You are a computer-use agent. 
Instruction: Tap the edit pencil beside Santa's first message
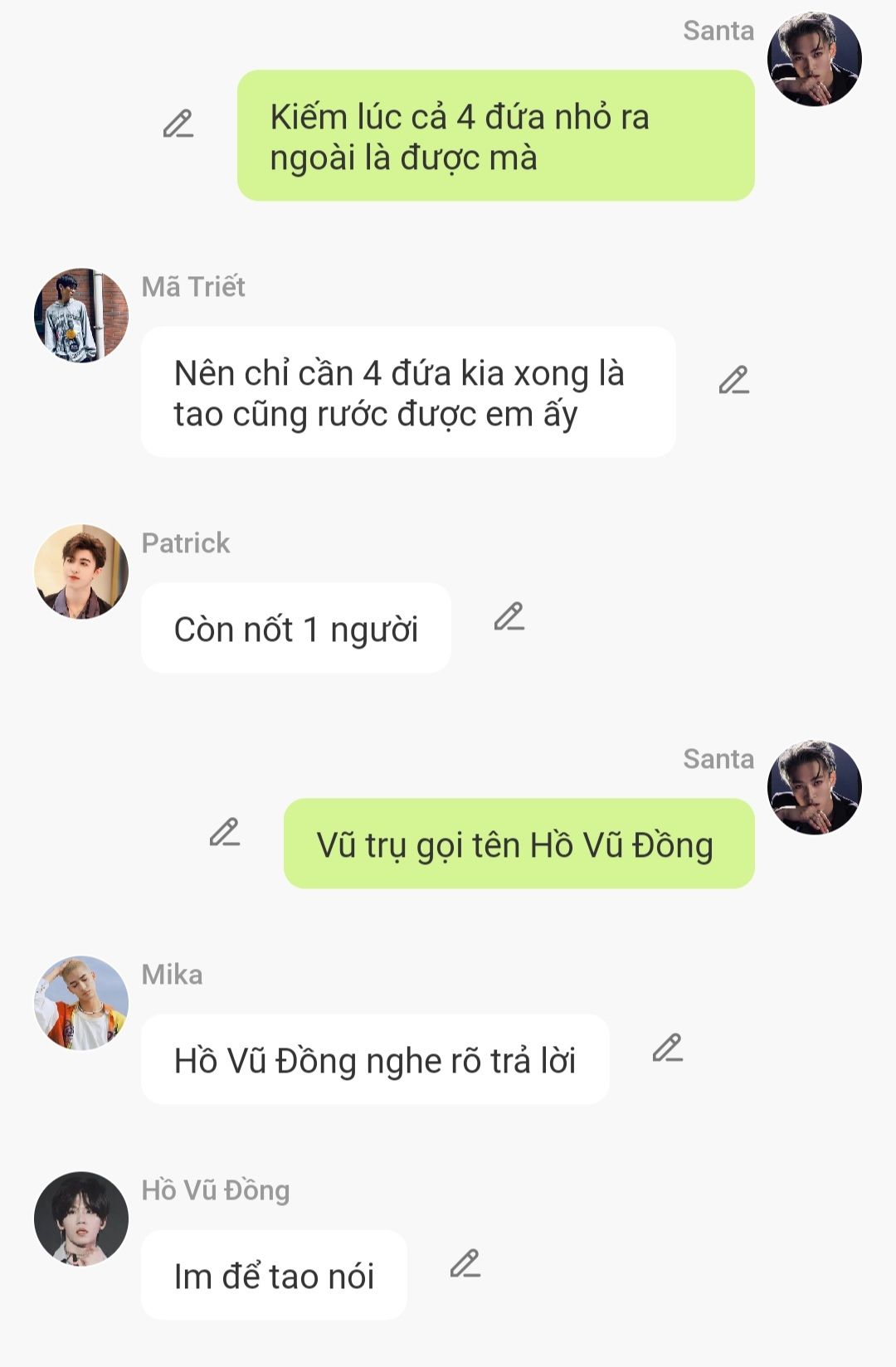point(178,124)
